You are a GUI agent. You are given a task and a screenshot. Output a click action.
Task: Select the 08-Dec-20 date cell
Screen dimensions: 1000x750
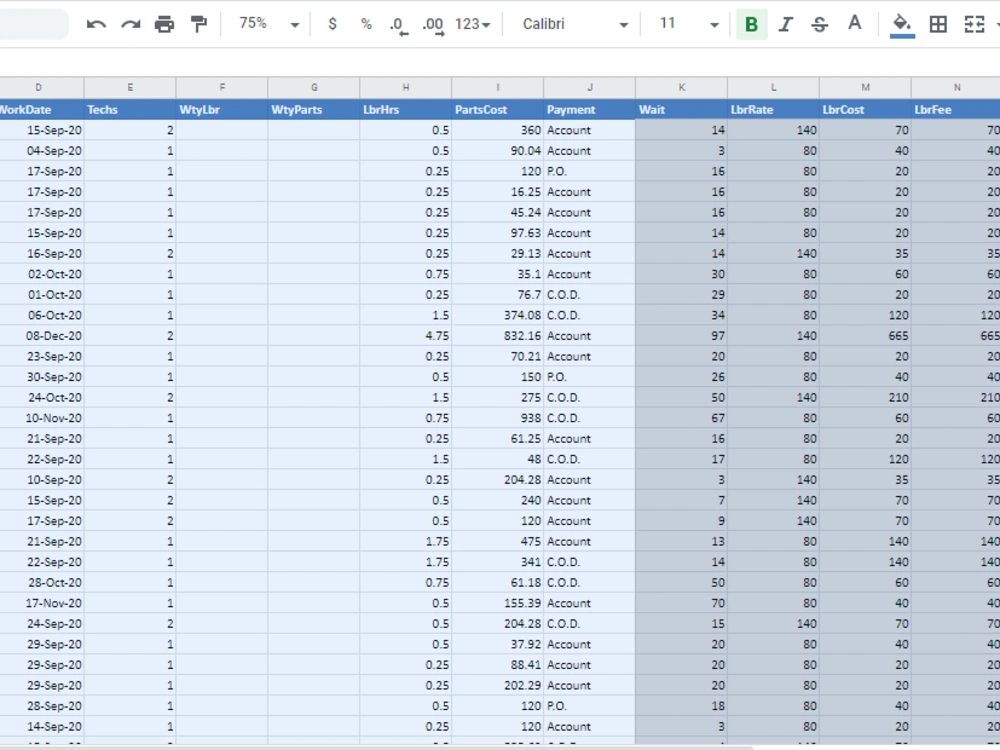41,335
